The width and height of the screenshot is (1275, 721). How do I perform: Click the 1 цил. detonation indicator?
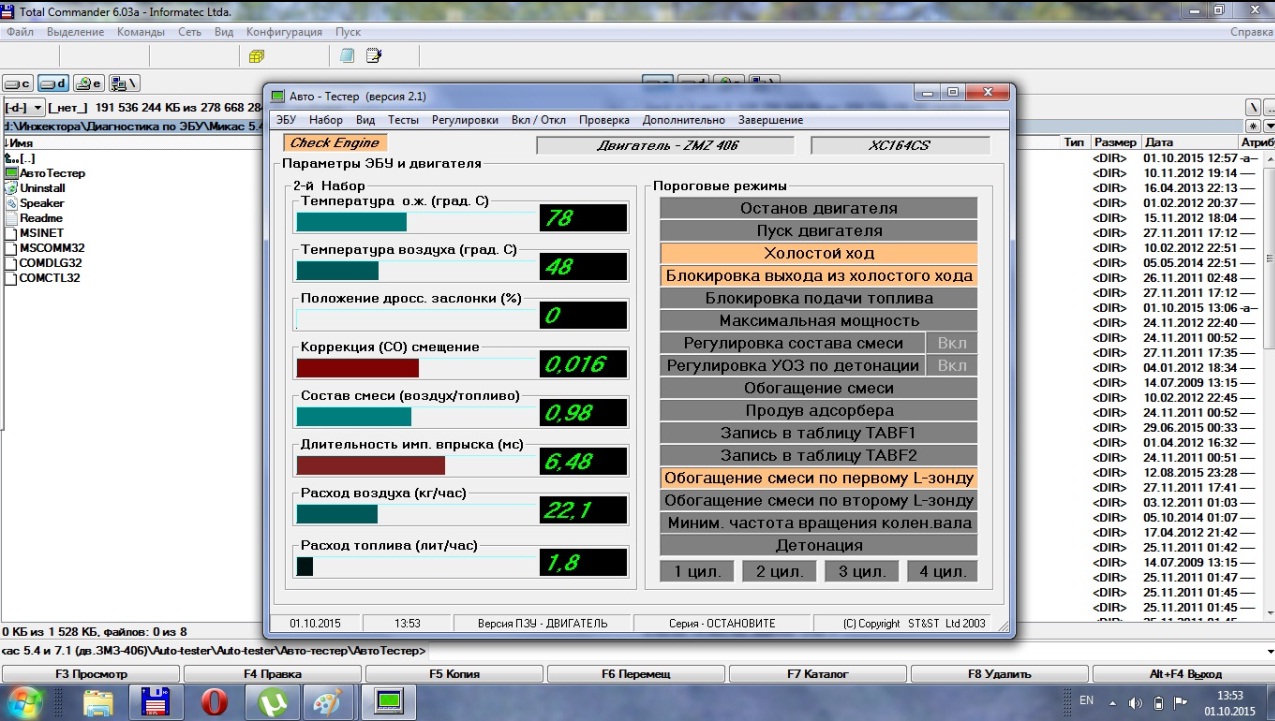(695, 572)
